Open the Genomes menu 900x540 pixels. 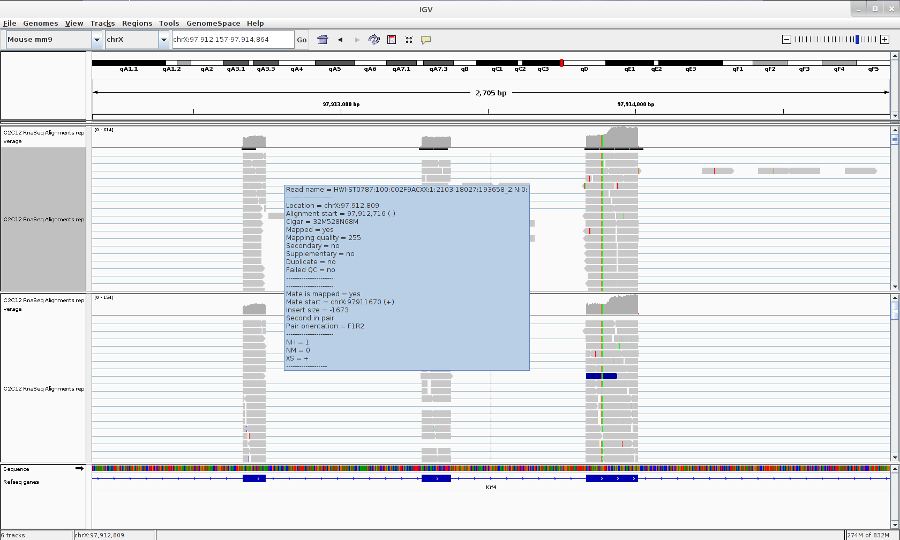(x=40, y=24)
